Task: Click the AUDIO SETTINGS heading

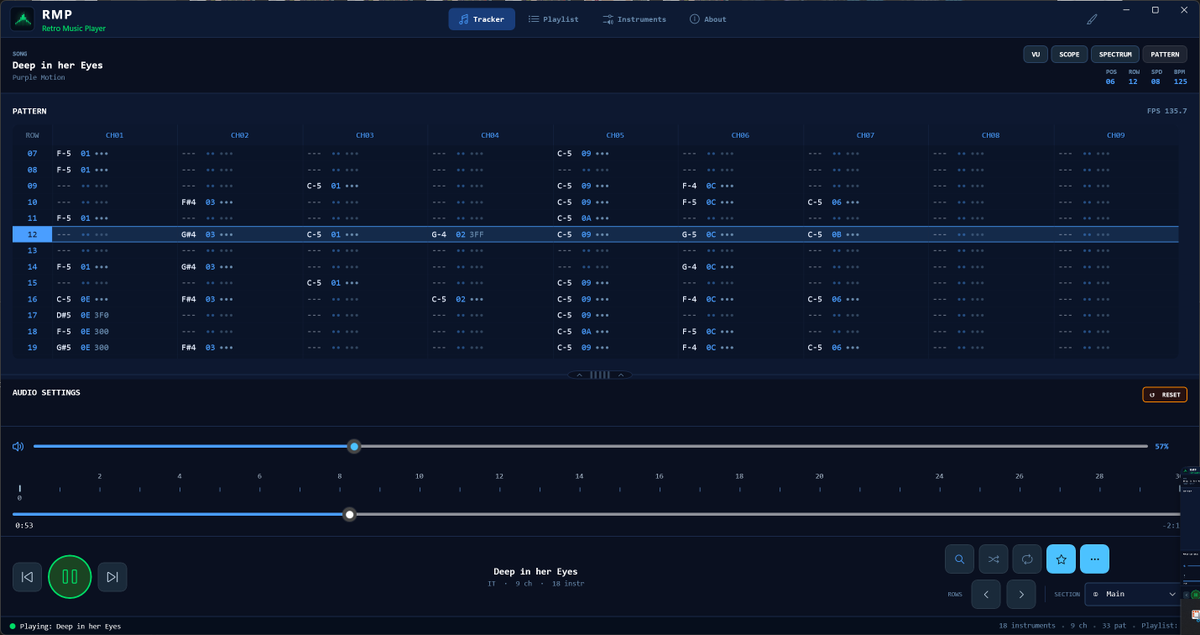Action: (46, 392)
